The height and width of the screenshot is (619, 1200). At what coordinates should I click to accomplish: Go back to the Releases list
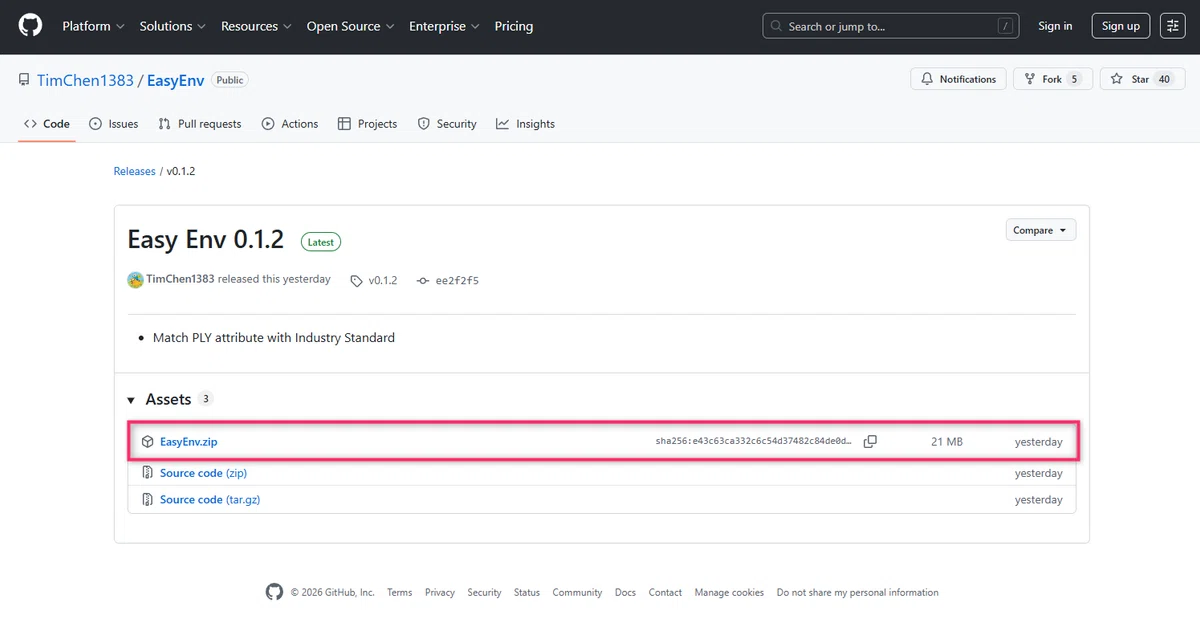134,171
